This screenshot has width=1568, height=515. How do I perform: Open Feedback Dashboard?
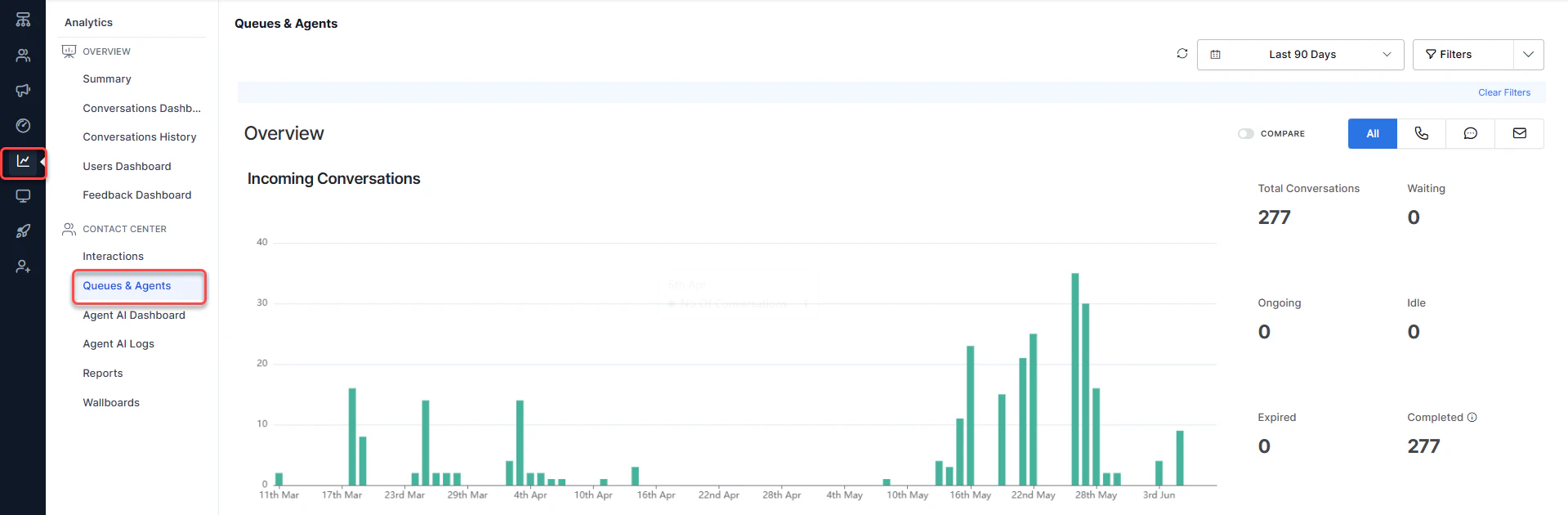click(x=137, y=195)
